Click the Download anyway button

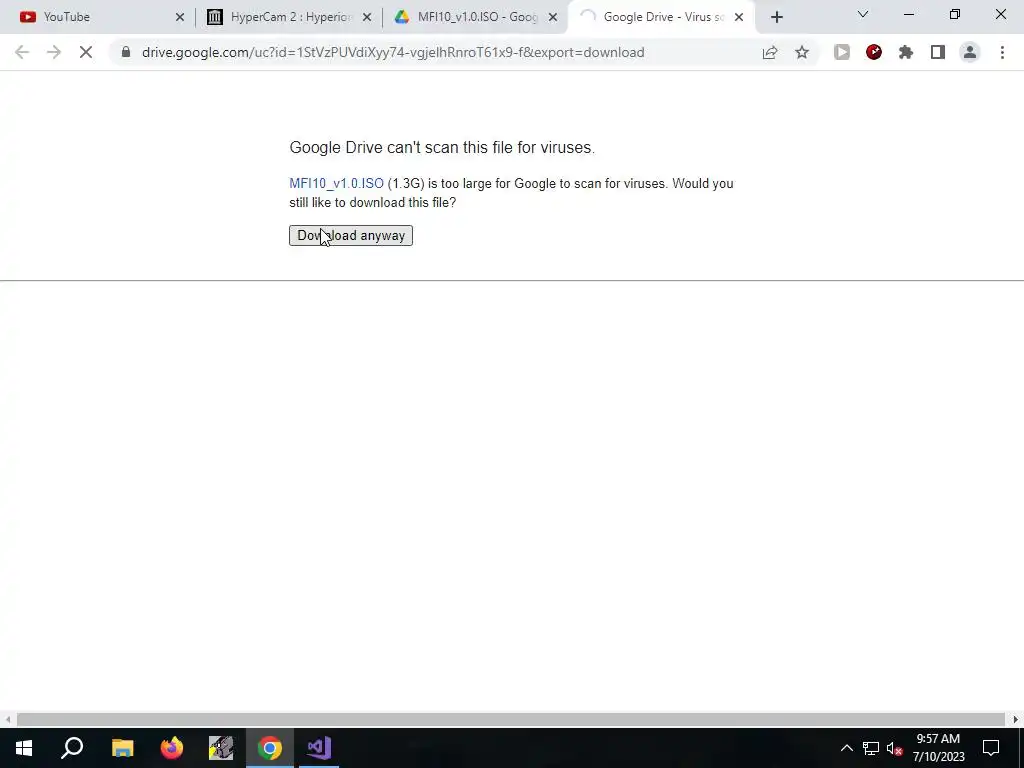(x=351, y=235)
